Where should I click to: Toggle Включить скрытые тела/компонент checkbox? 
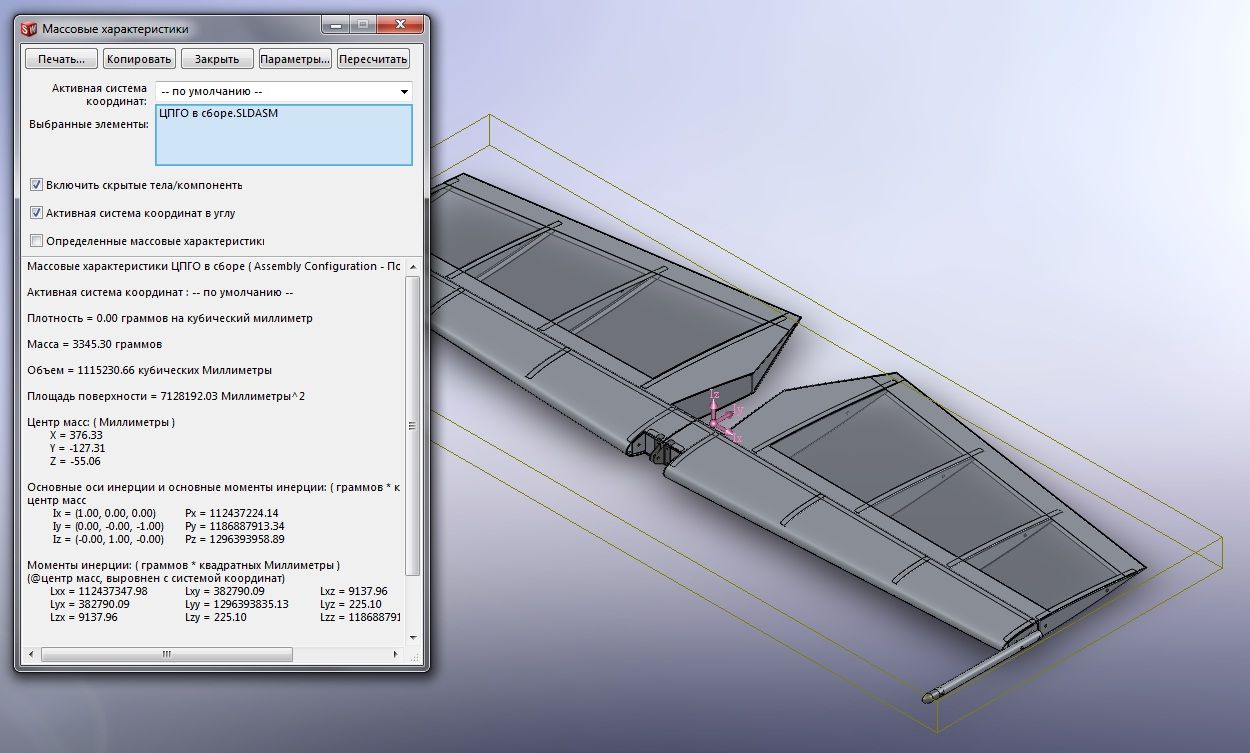coord(37,185)
